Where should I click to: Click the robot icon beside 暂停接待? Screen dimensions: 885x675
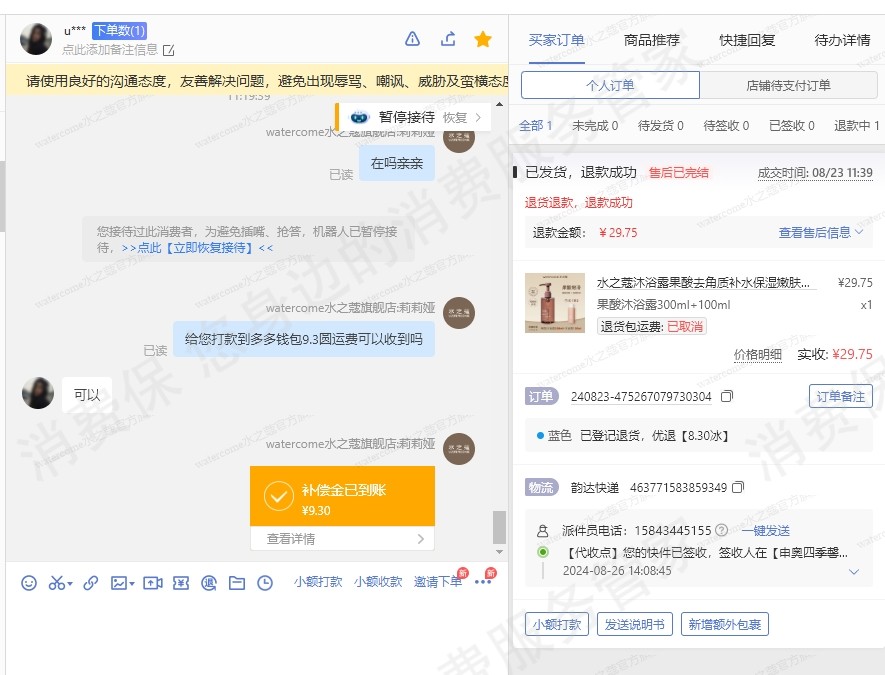[360, 117]
